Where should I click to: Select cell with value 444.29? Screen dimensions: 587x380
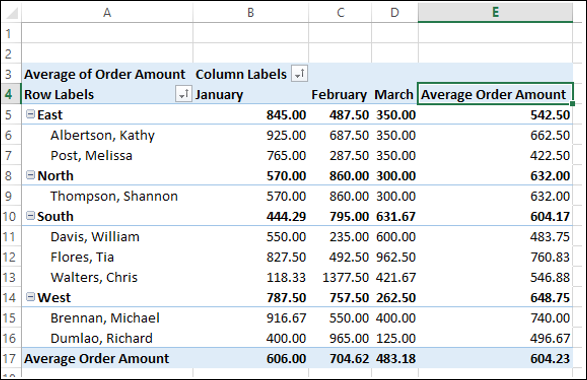click(251, 216)
